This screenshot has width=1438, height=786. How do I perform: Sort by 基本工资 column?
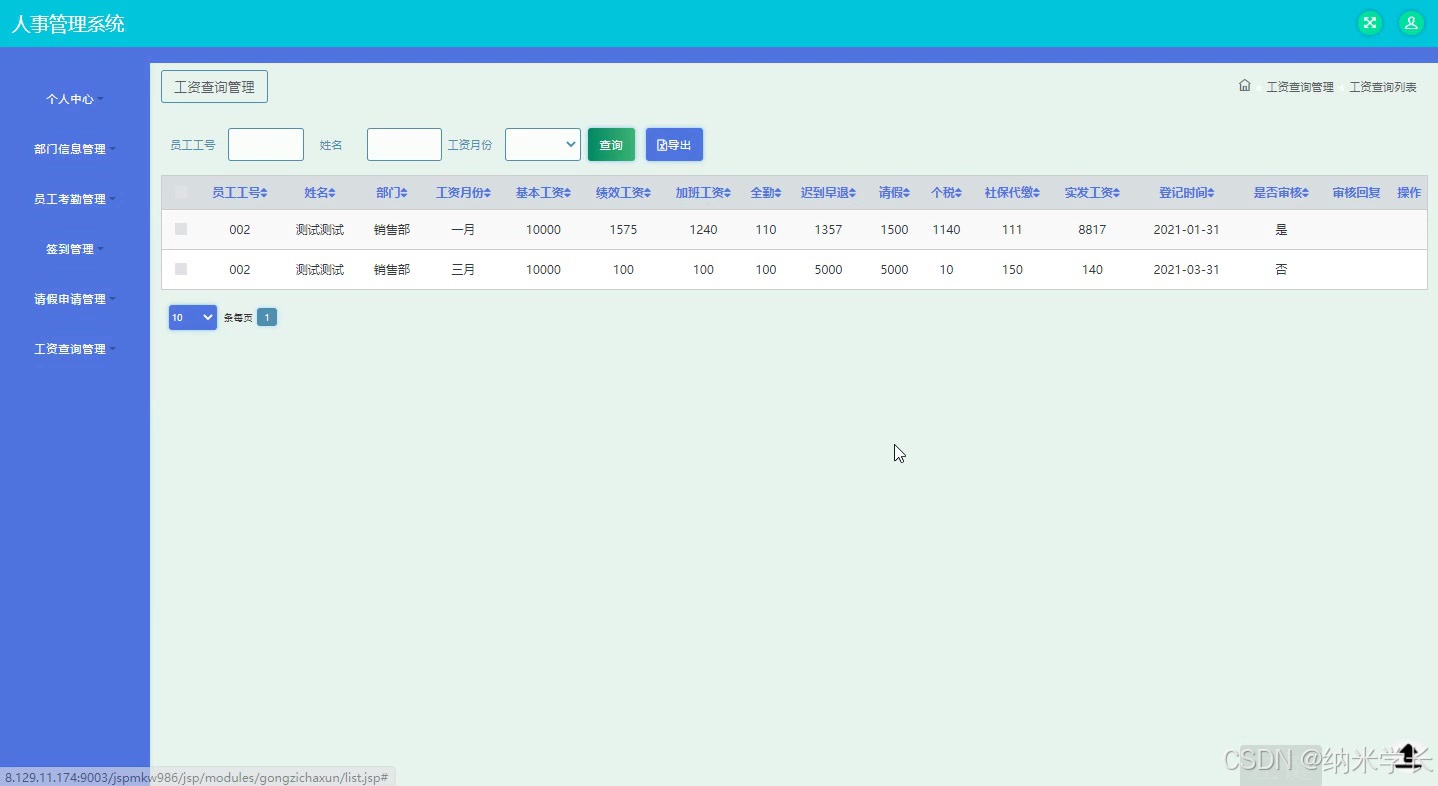pos(544,193)
